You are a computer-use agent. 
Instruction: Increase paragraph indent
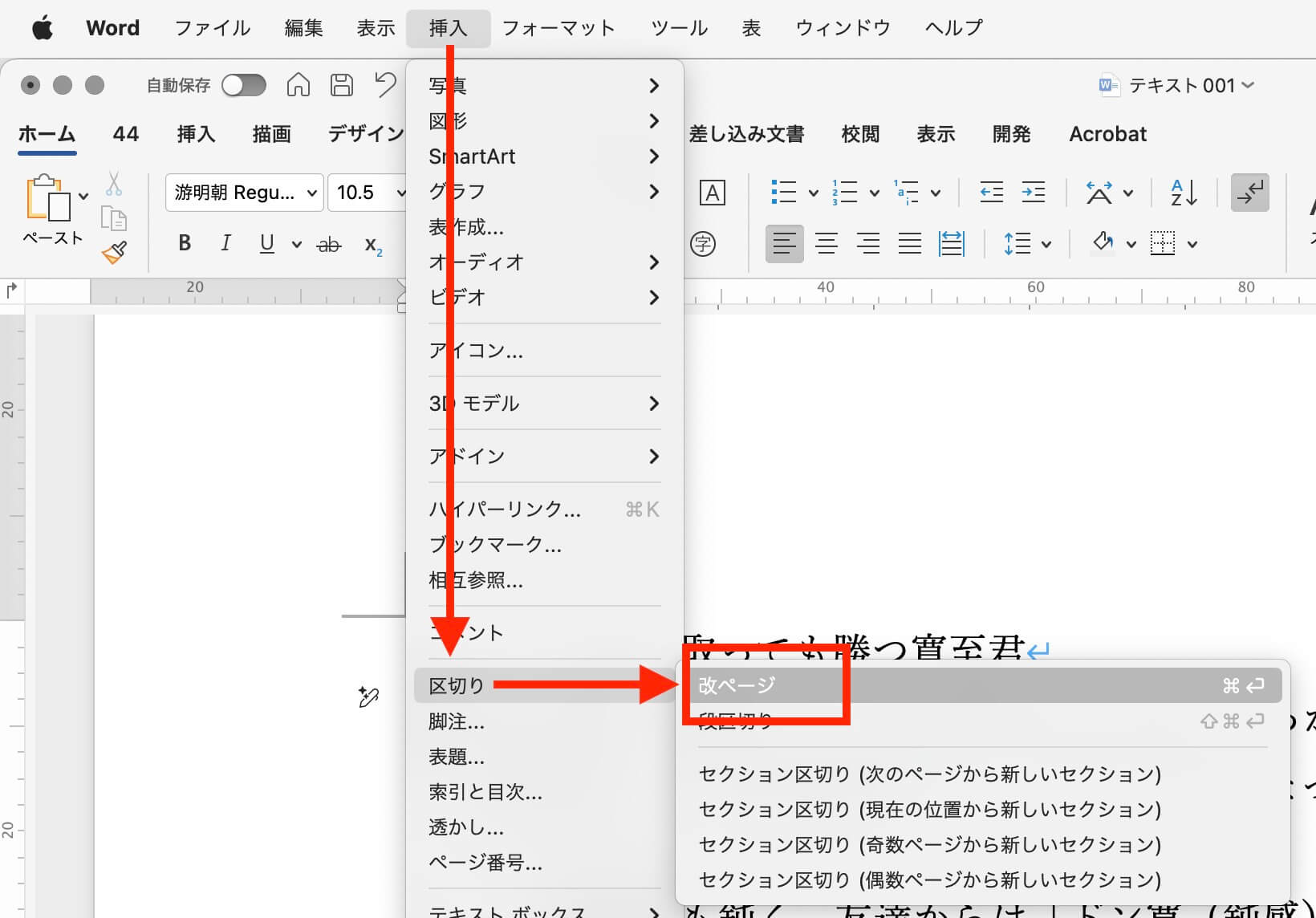pyautogui.click(x=1034, y=193)
